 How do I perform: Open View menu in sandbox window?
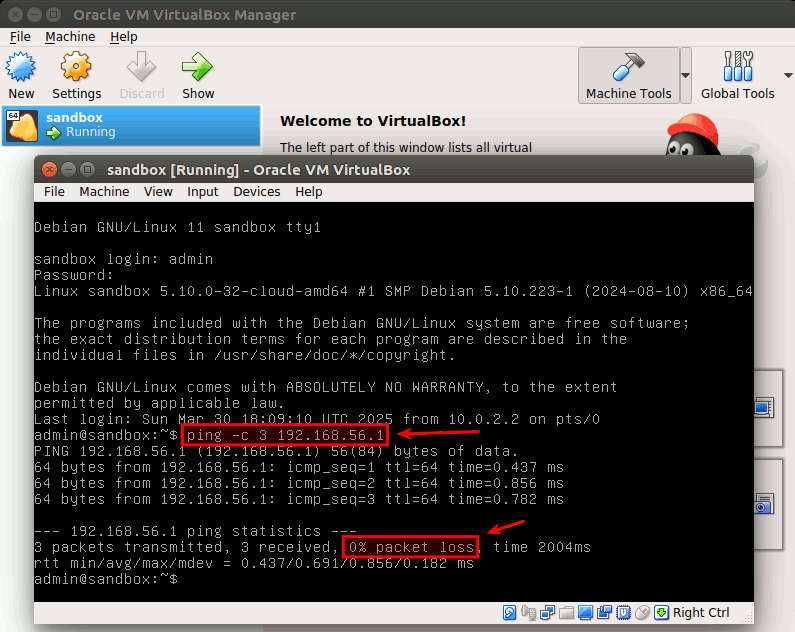pyautogui.click(x=158, y=192)
